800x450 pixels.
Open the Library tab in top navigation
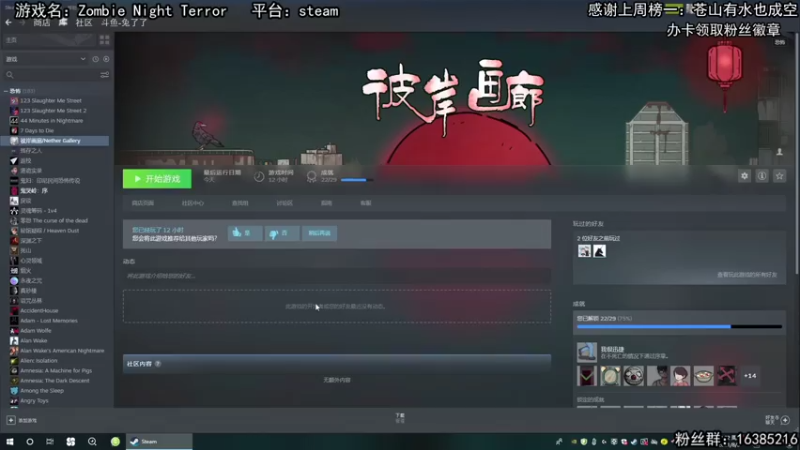(63, 22)
